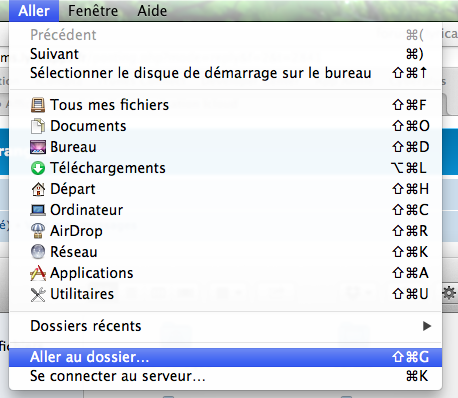The image size is (458, 398).
Task: Click the Ordinateur laptop icon
Action: [38, 210]
